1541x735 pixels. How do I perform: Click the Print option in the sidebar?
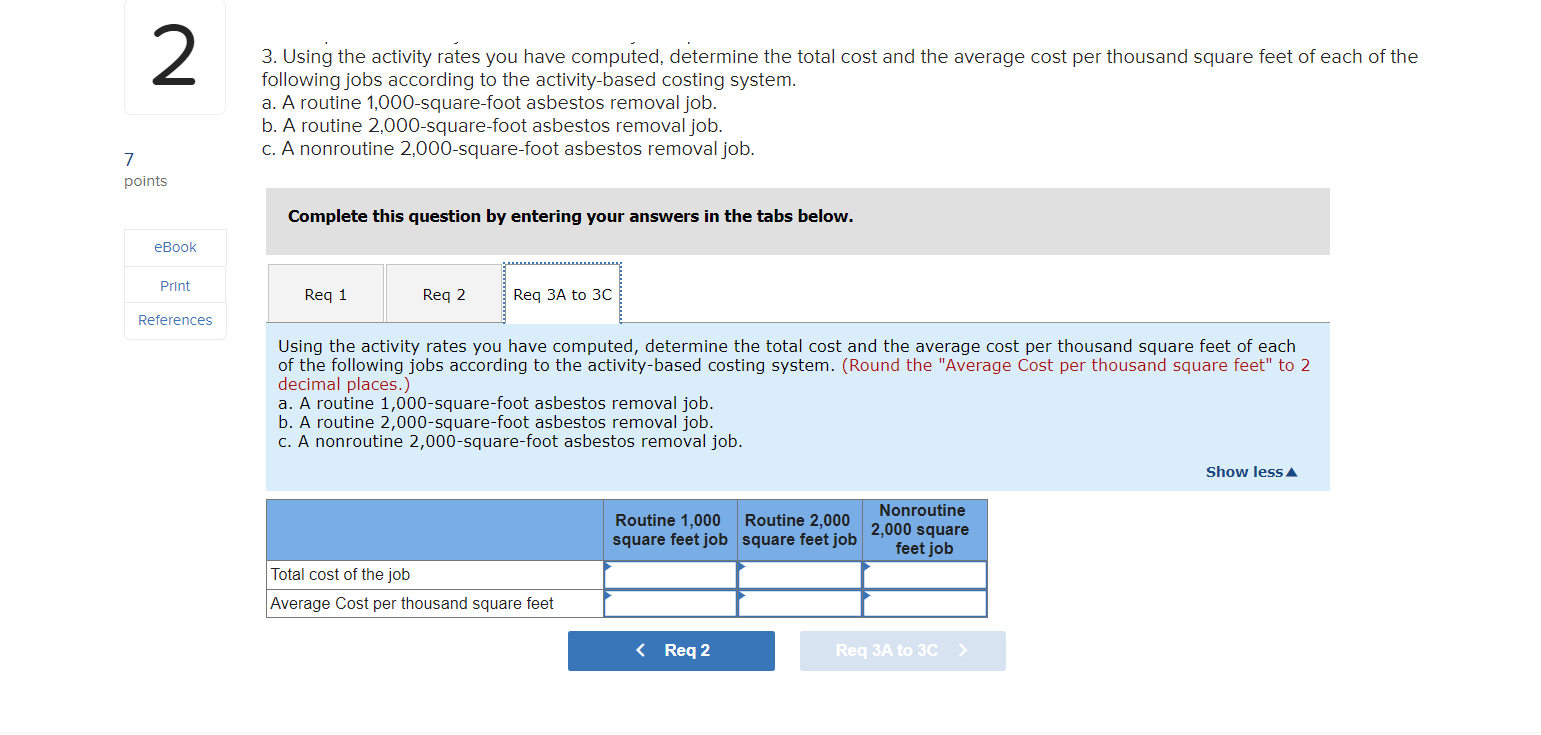point(174,284)
